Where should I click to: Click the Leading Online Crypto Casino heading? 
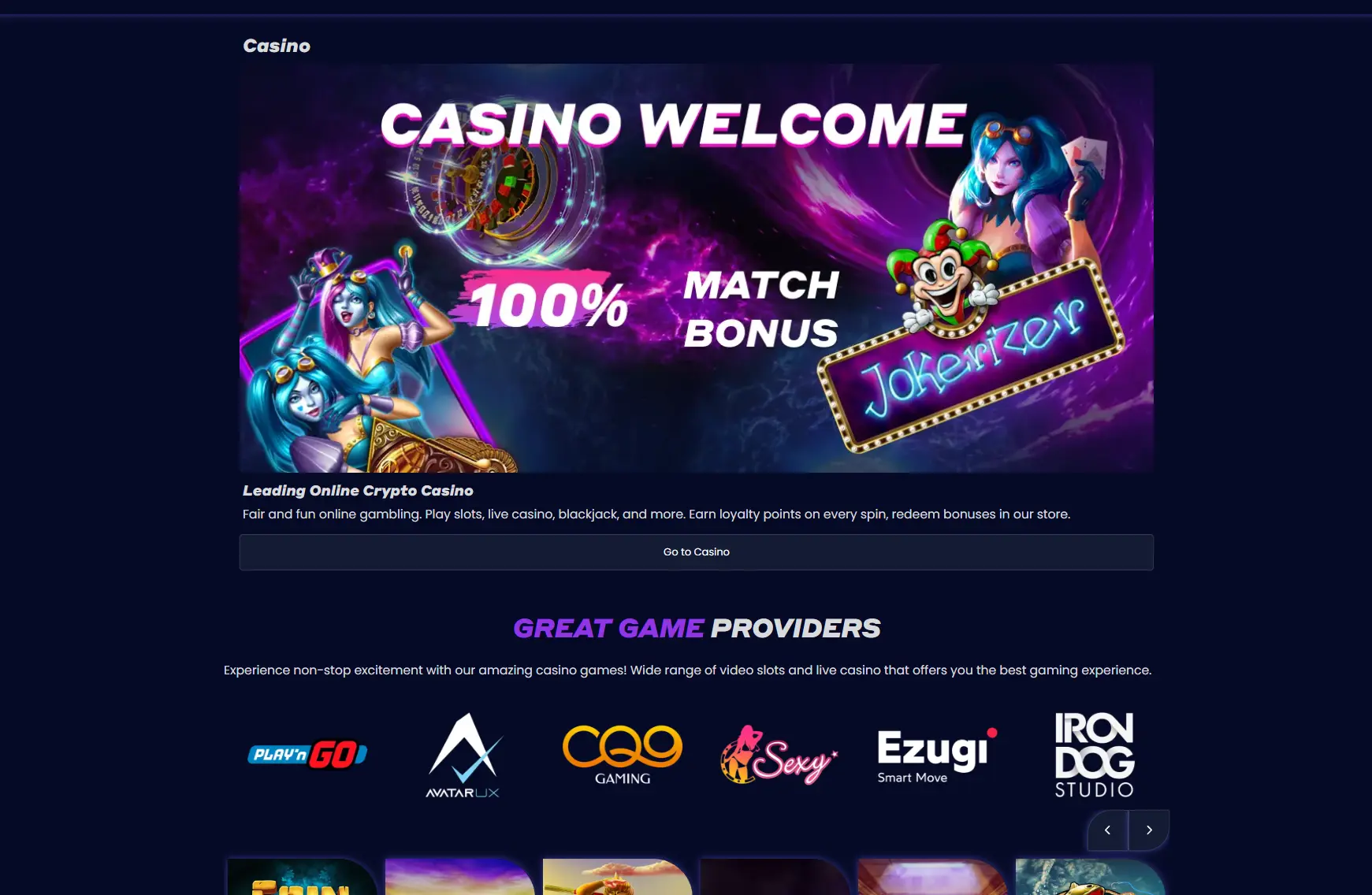pos(358,491)
